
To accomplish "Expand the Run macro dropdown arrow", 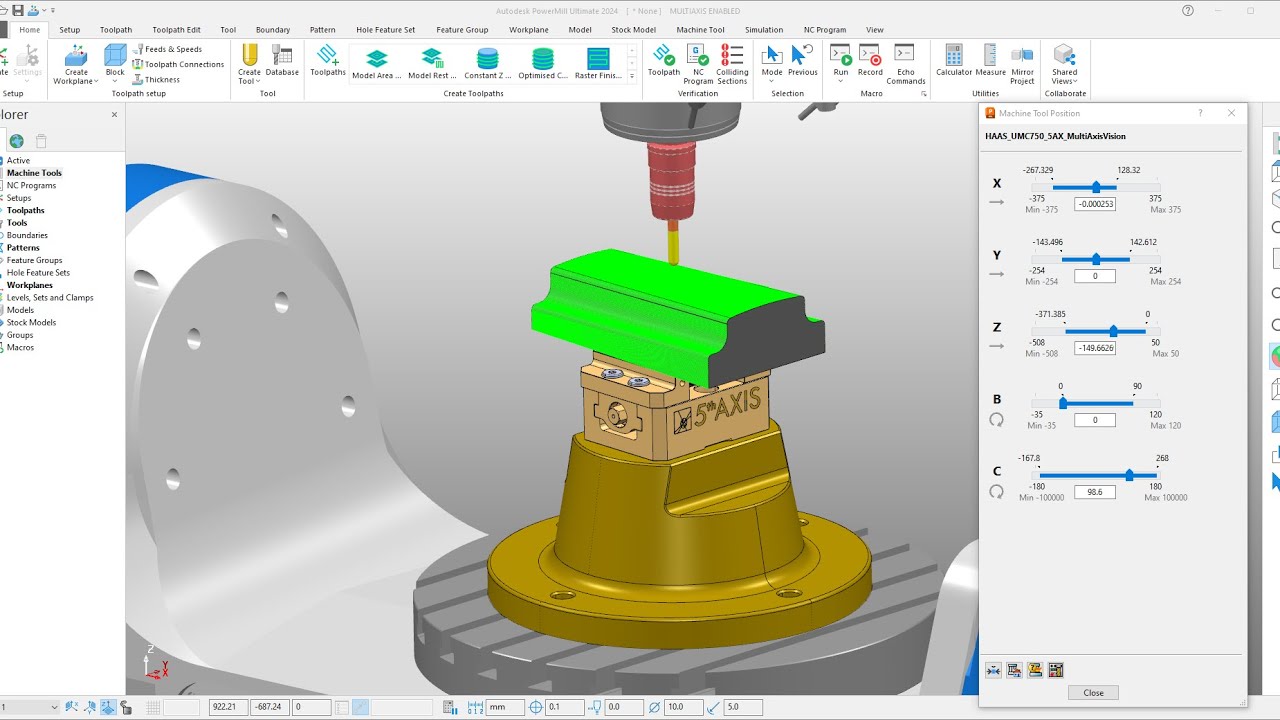I will (841, 81).
